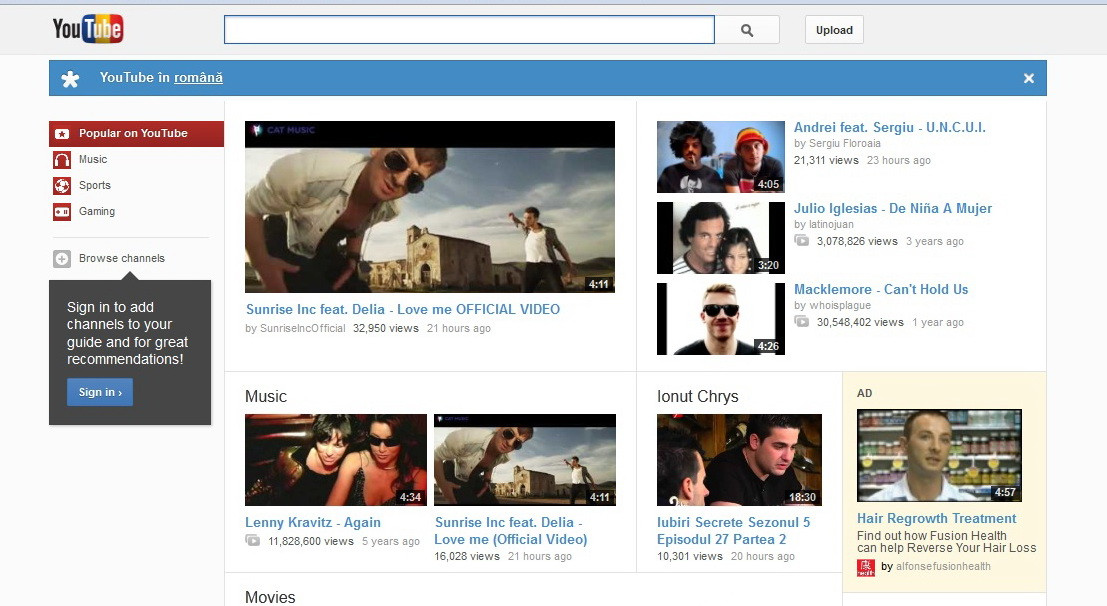Viewport: 1107px width, 606px height.
Task: Click the asterisk icon on the blue banner
Action: click(69, 77)
